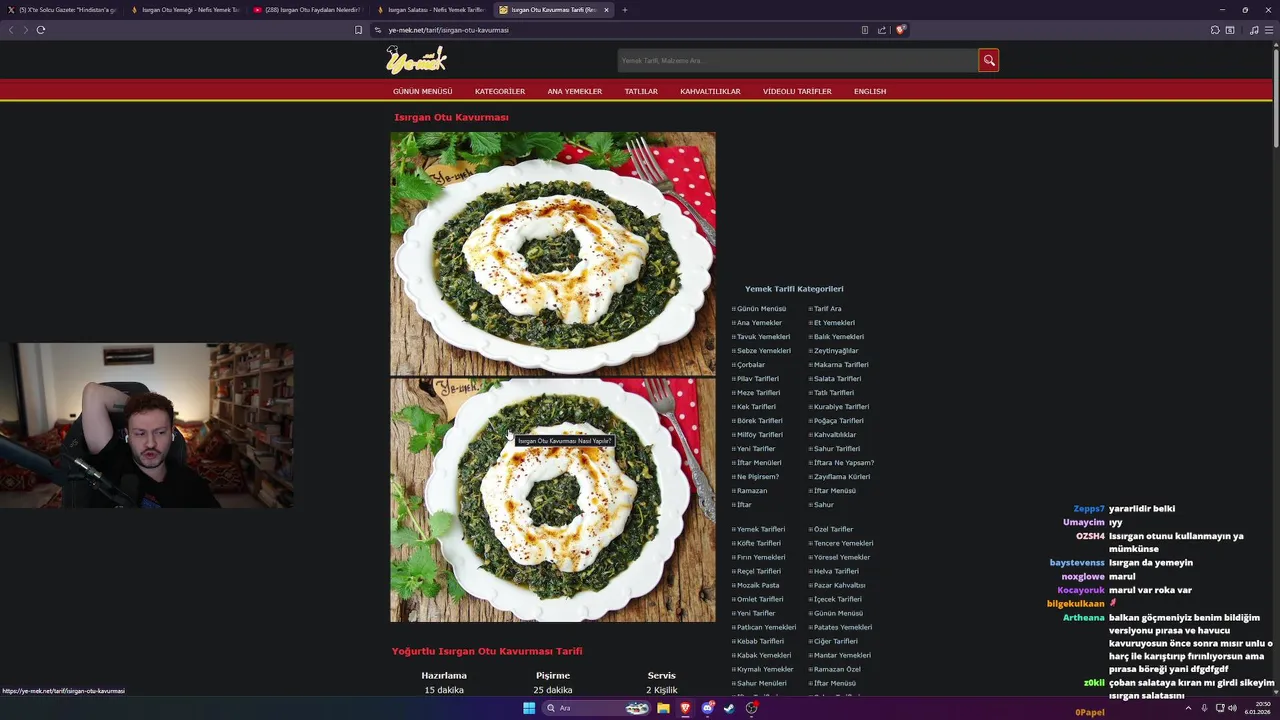Open Tavuk Yemekleri category link

point(763,337)
